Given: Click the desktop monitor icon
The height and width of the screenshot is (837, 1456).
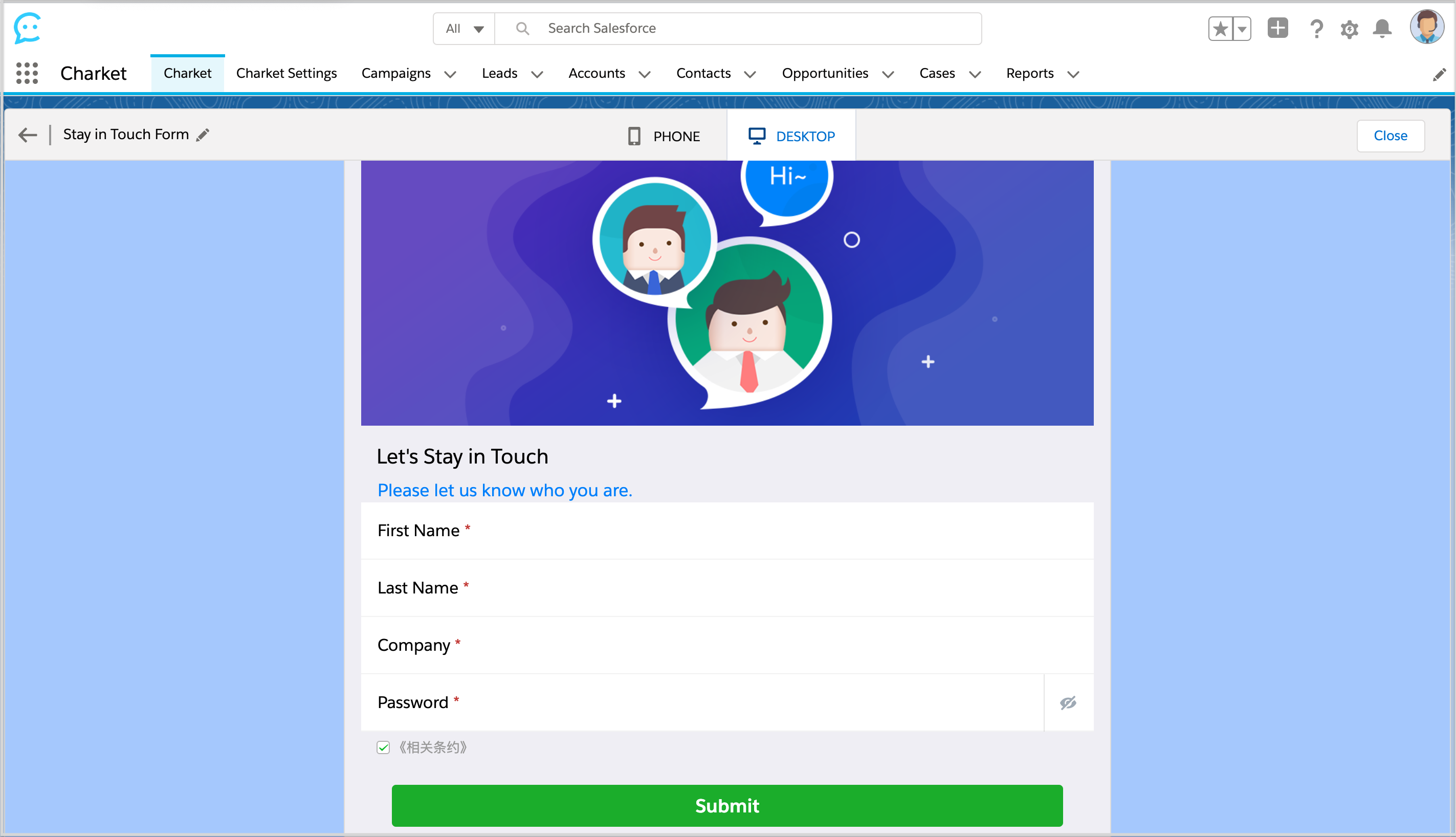Looking at the screenshot, I should coord(757,136).
